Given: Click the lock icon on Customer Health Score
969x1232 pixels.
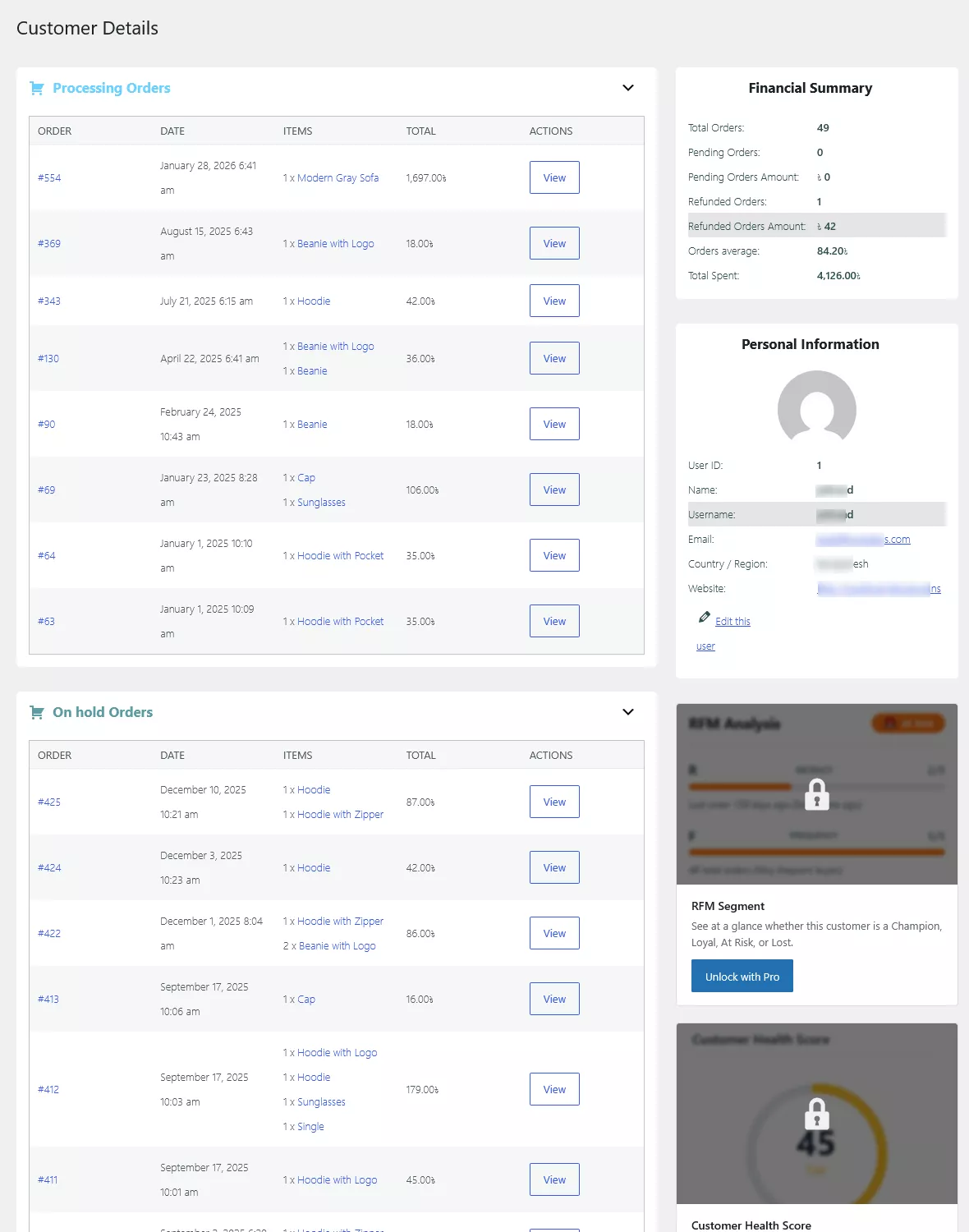Looking at the screenshot, I should pyautogui.click(x=816, y=1114).
